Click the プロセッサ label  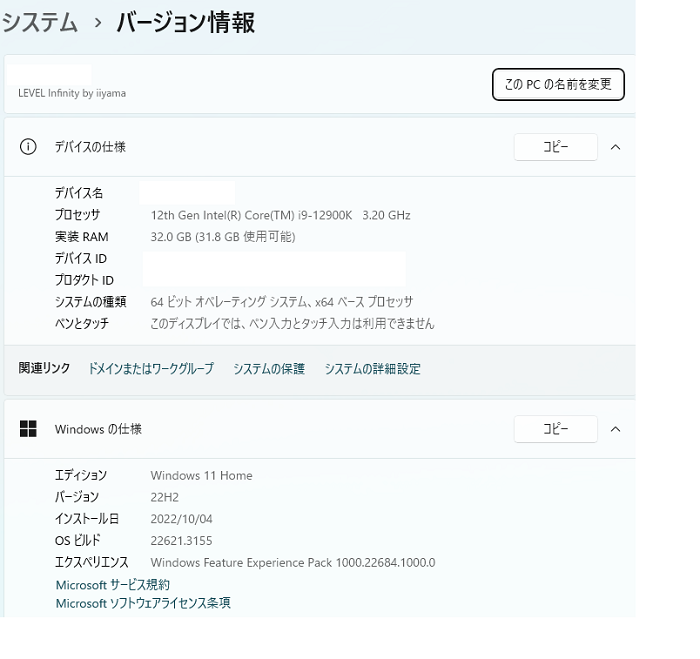pos(77,215)
